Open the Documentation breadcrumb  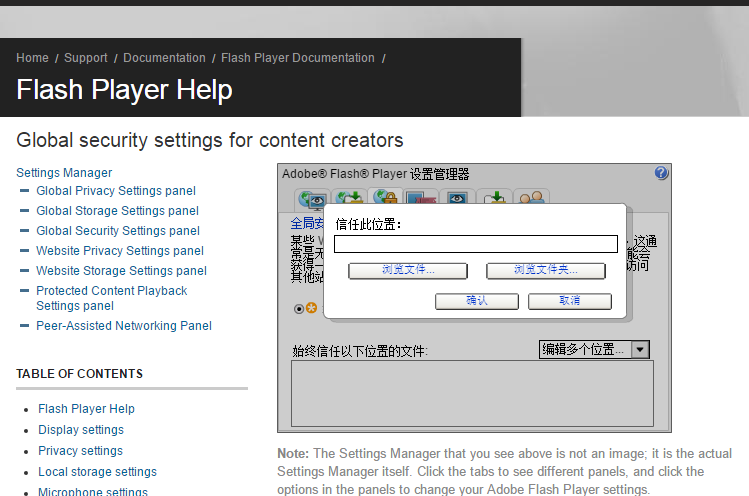[x=164, y=58]
